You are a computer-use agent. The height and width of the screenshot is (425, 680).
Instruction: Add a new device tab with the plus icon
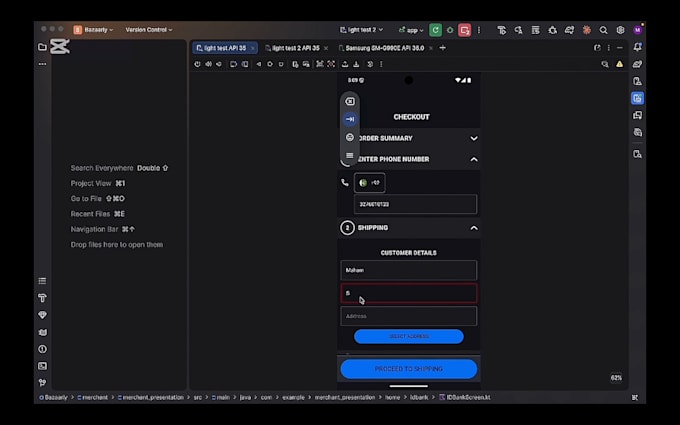point(442,48)
